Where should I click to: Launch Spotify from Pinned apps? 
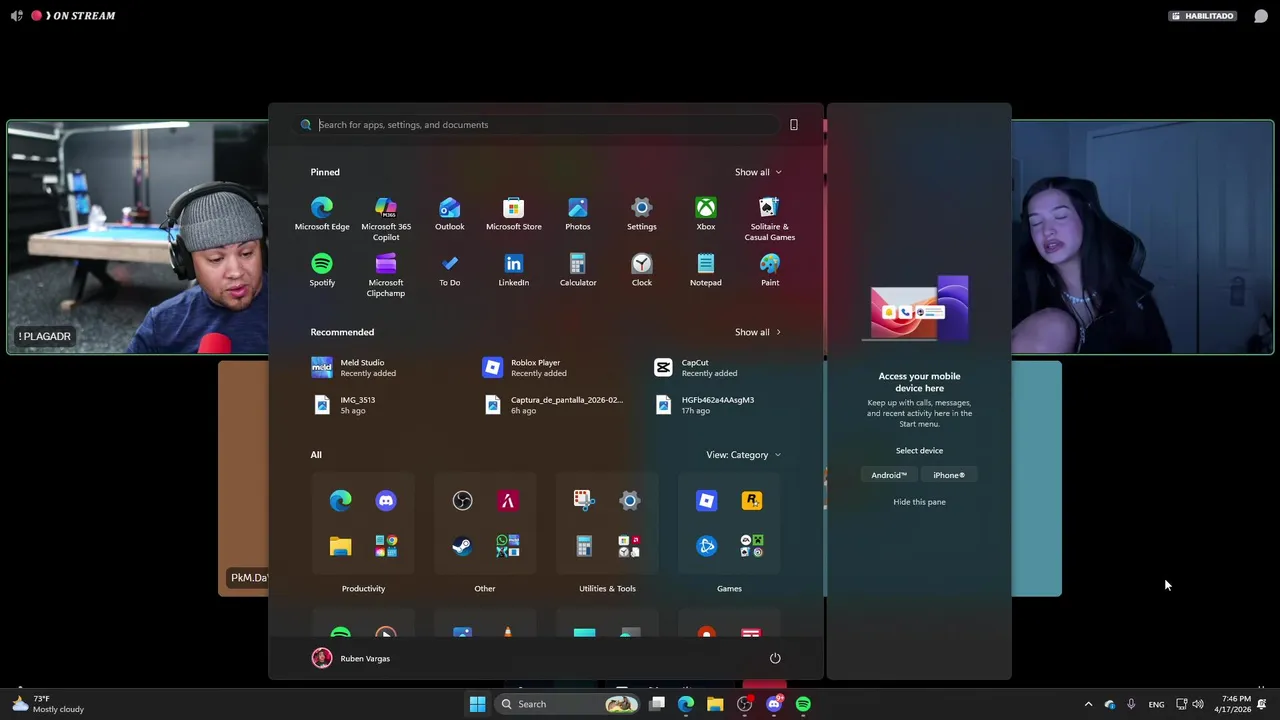[x=322, y=270]
